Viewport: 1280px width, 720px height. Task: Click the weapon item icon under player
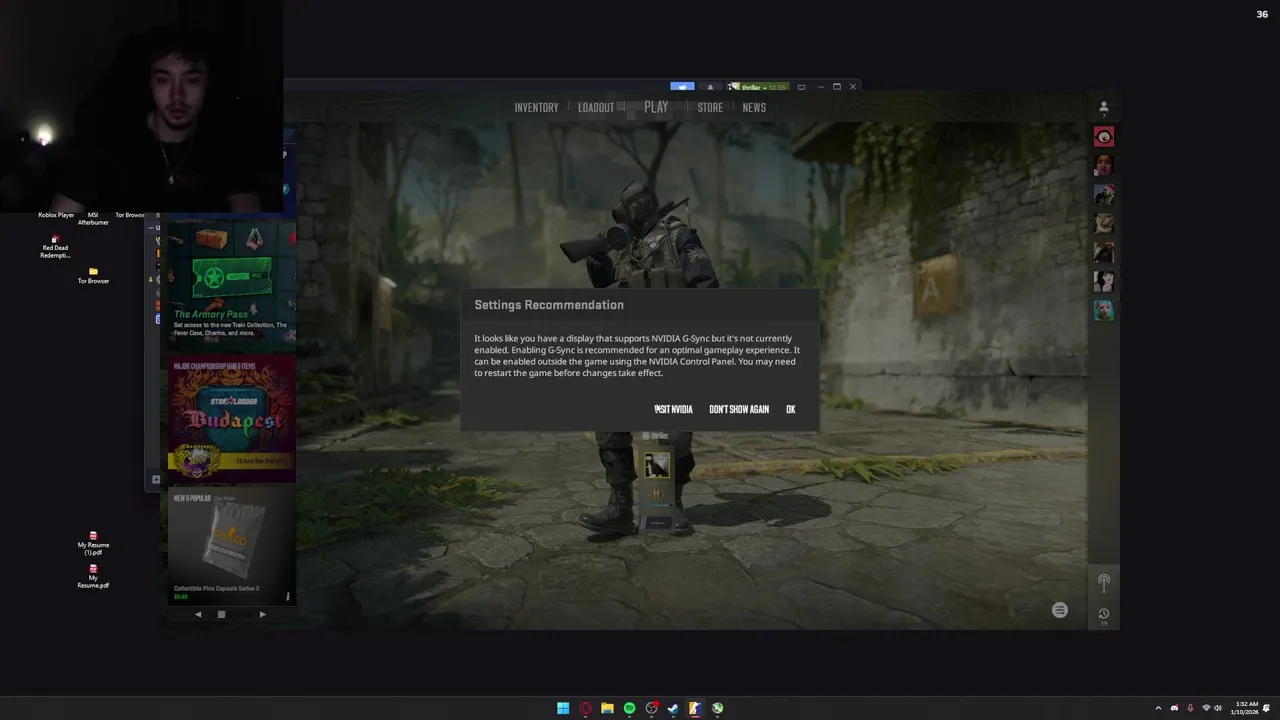tap(657, 465)
